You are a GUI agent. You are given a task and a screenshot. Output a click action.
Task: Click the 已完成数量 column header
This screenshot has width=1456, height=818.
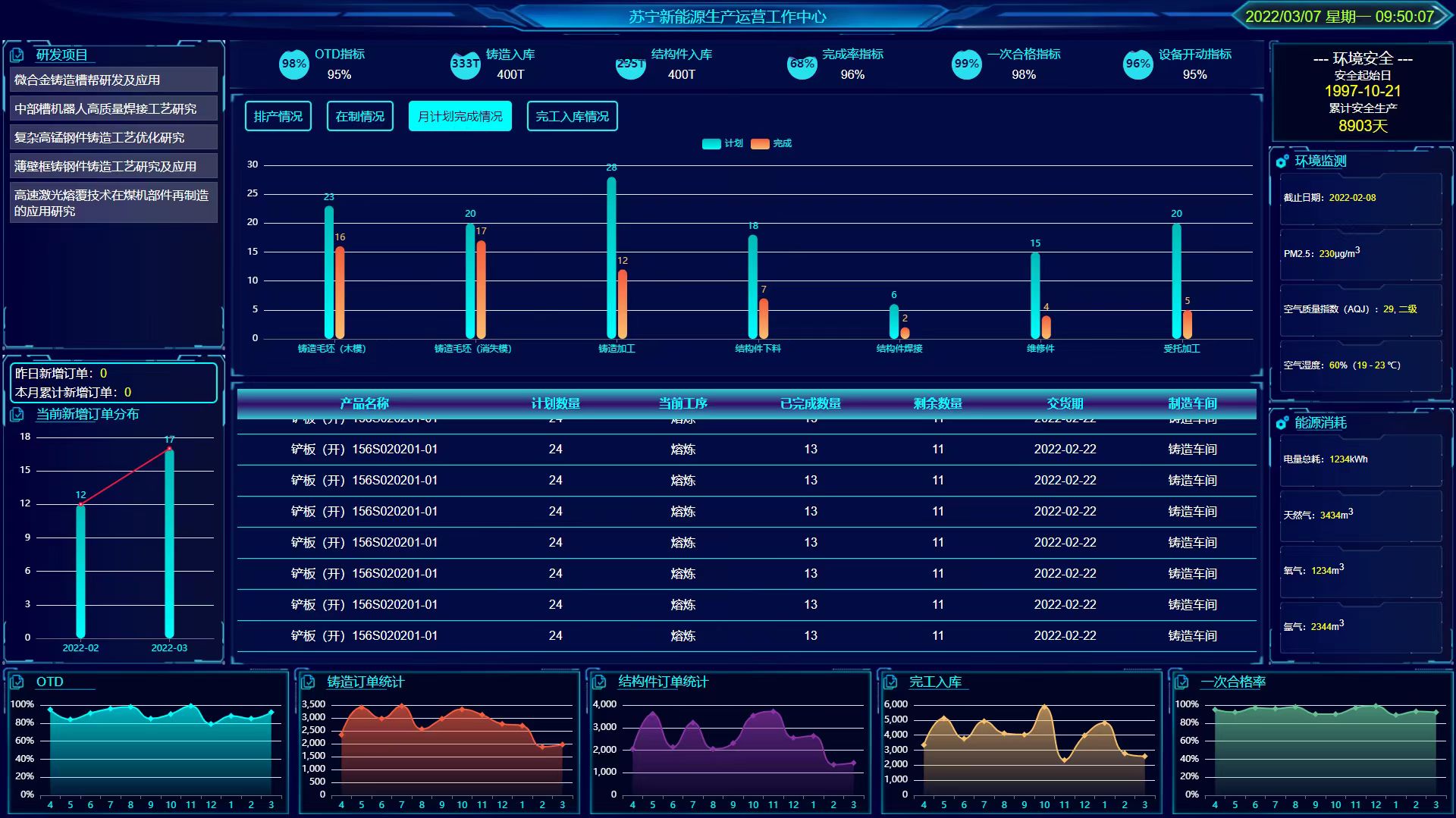point(811,403)
